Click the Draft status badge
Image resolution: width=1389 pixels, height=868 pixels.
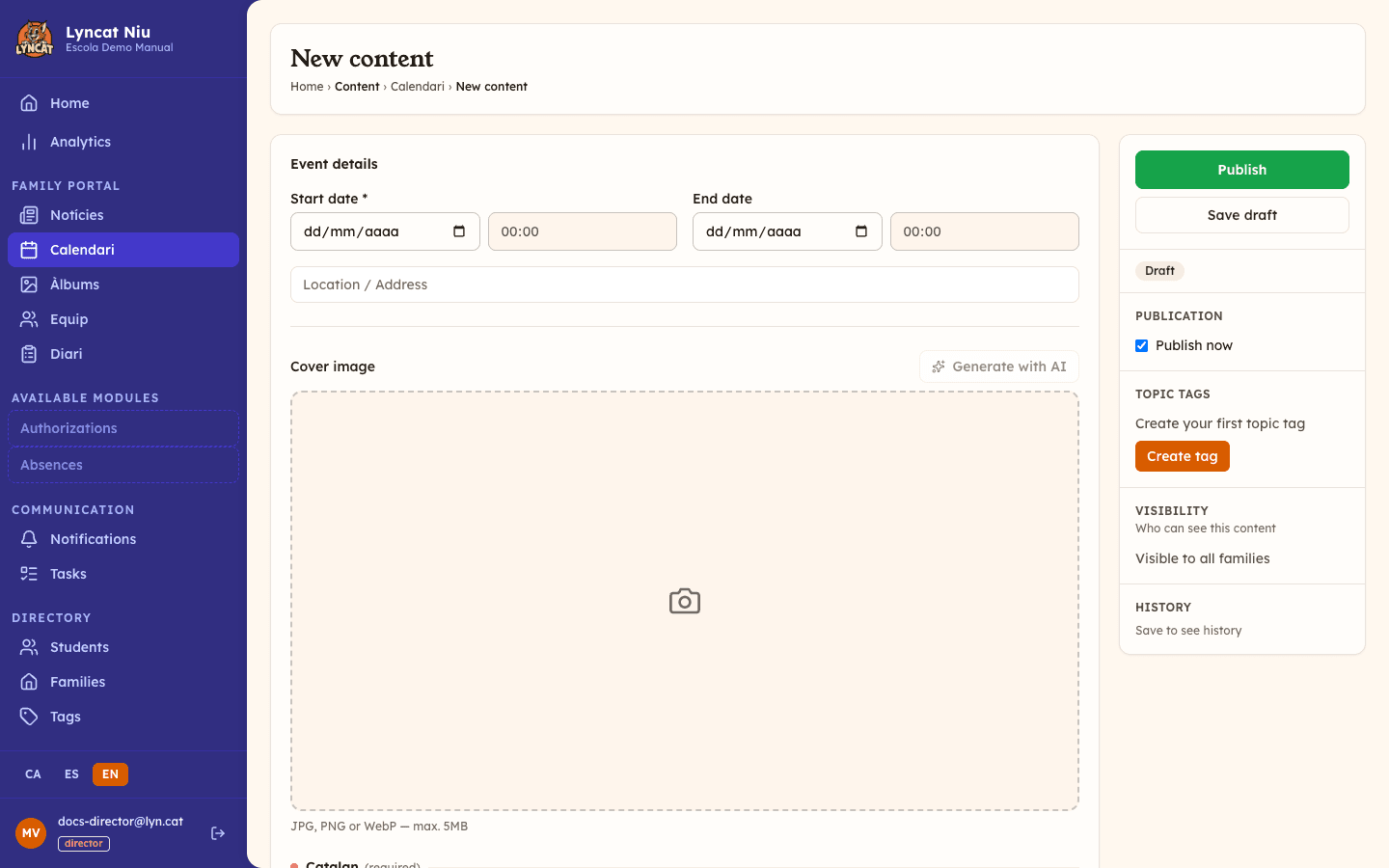tap(1159, 271)
